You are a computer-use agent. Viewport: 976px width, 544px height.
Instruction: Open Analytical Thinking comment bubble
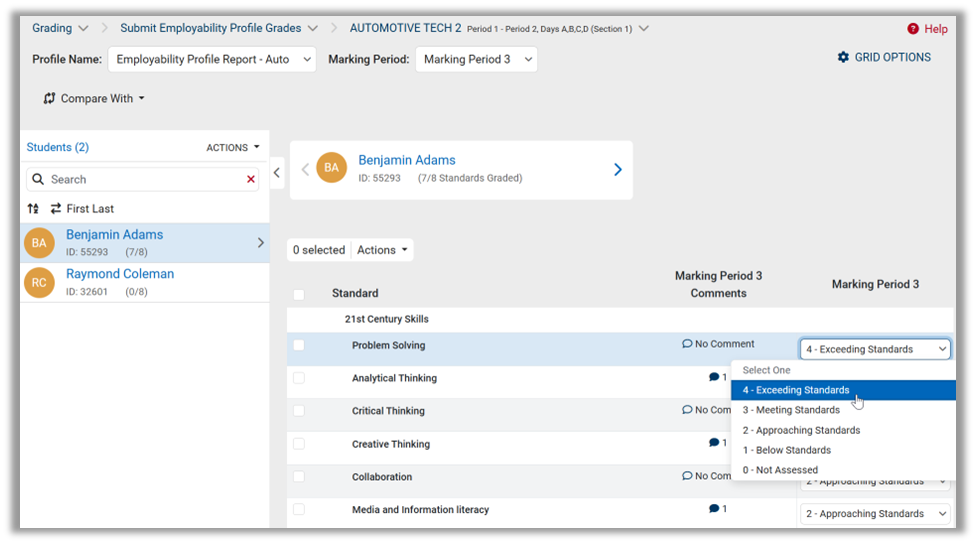coord(714,378)
